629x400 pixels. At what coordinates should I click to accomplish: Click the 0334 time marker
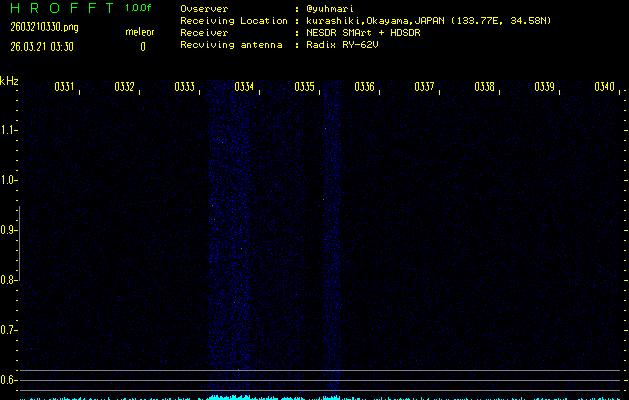pos(244,87)
